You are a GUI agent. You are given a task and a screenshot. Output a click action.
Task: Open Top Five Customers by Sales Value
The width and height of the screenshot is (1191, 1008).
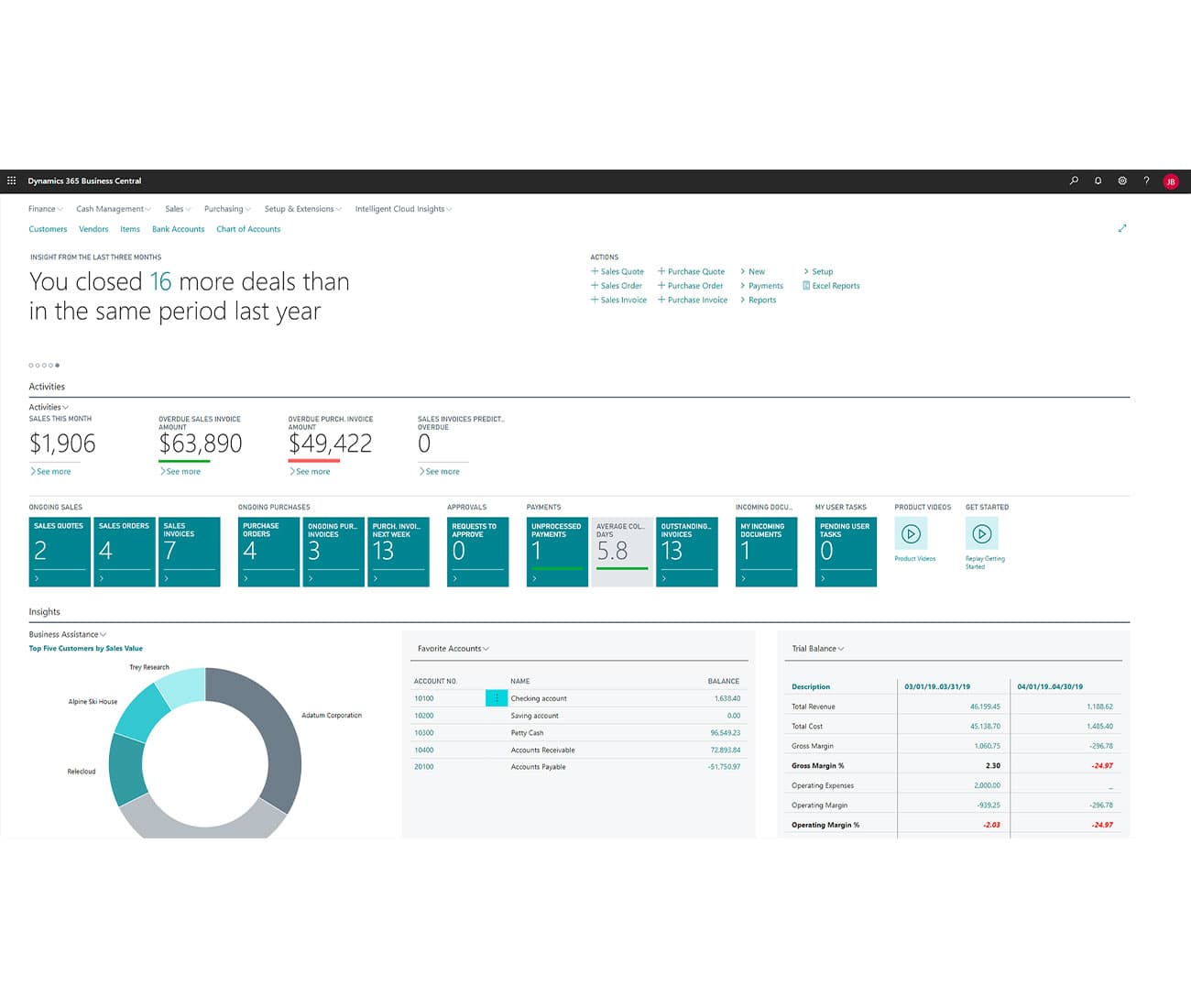click(x=86, y=648)
